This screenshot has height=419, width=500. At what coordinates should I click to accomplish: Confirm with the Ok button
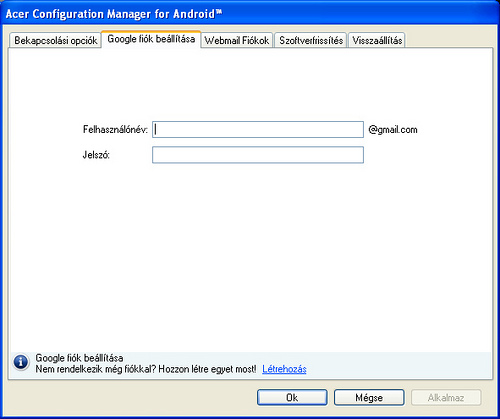click(292, 397)
